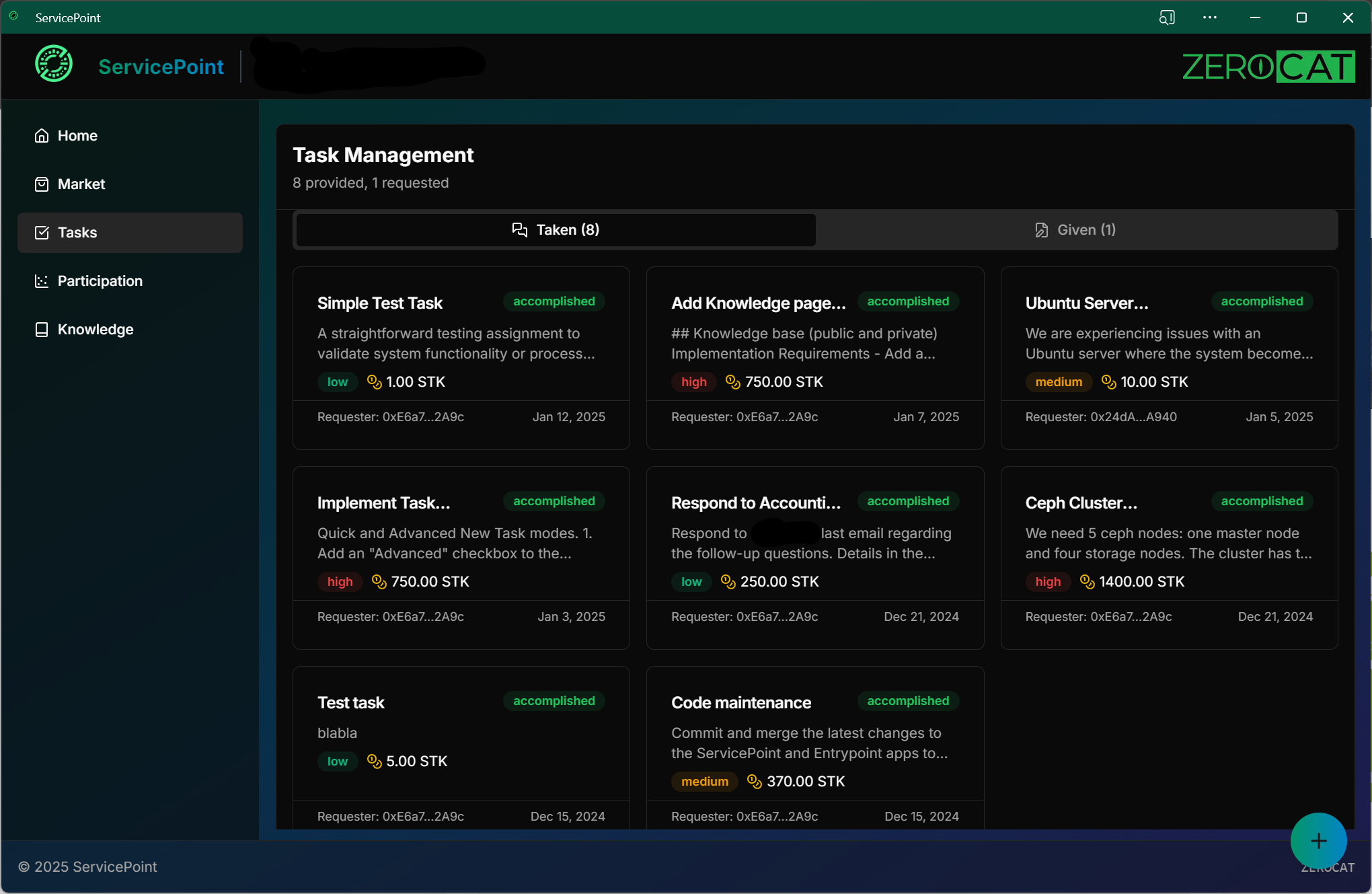The image size is (1372, 894).
Task: Click accomplished badge on Ceph Cluster card
Action: (x=1262, y=501)
